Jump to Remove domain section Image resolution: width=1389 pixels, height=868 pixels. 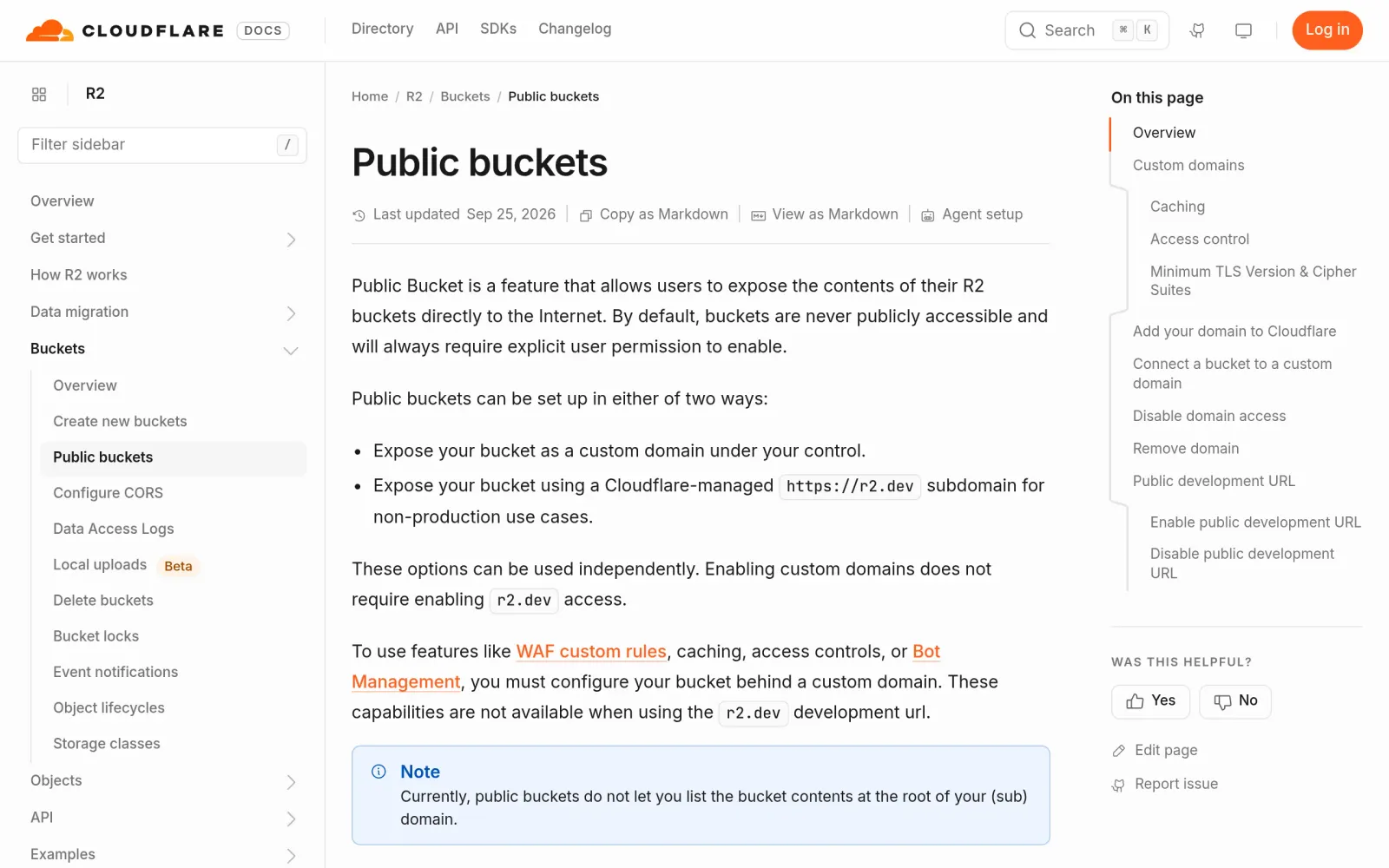pos(1186,449)
